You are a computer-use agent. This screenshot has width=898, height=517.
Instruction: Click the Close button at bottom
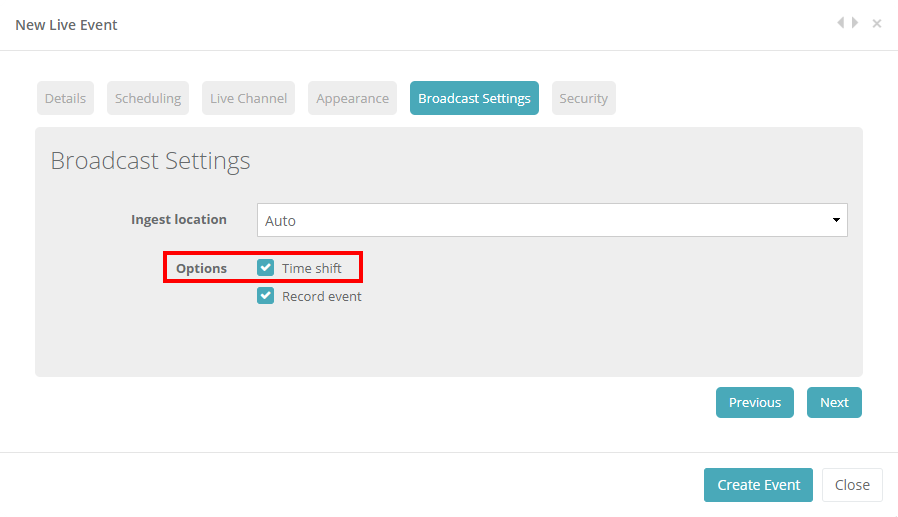coord(852,485)
